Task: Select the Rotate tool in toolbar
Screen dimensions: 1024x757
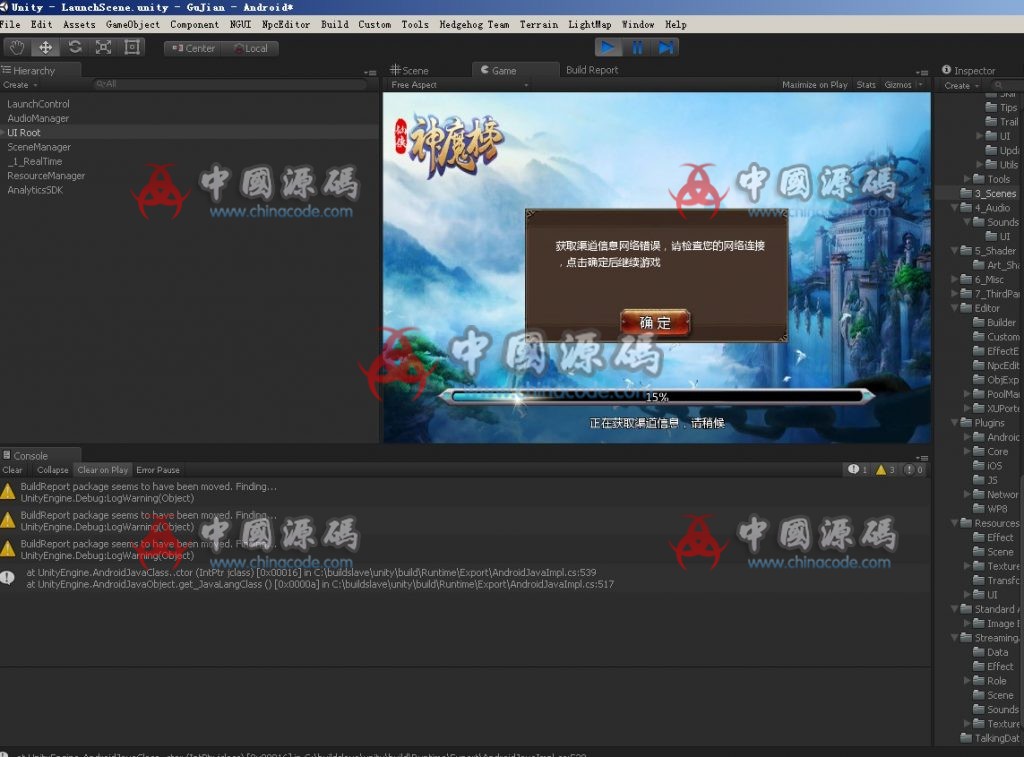Action: 74,48
